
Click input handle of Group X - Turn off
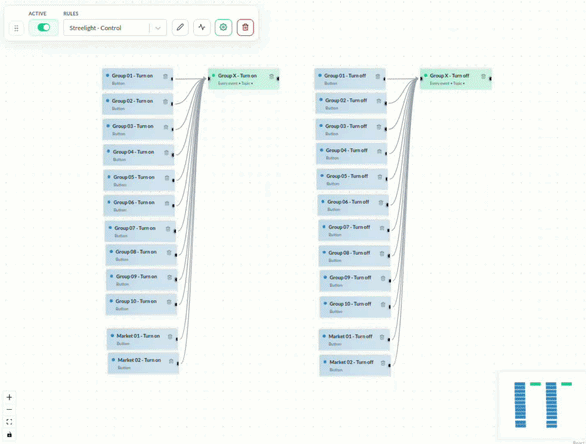click(x=421, y=79)
